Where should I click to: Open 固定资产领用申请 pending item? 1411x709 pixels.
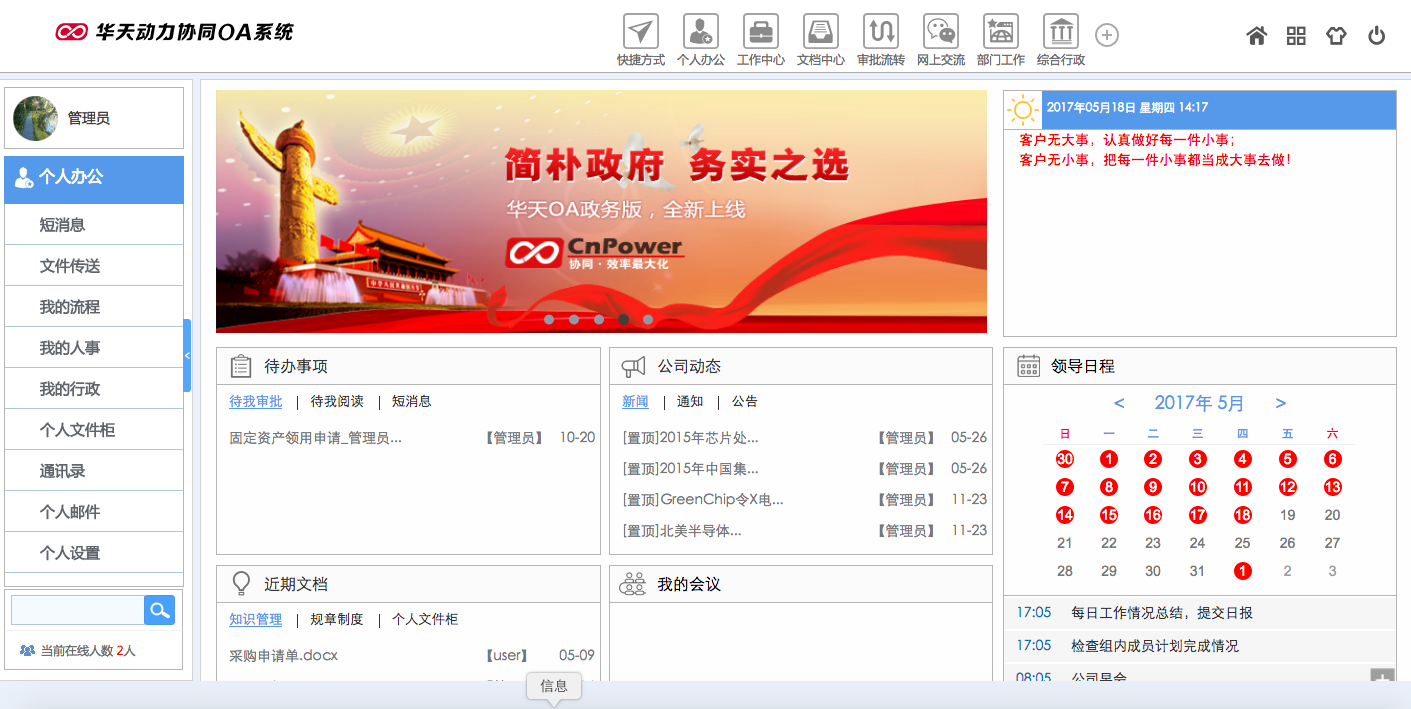pyautogui.click(x=315, y=437)
